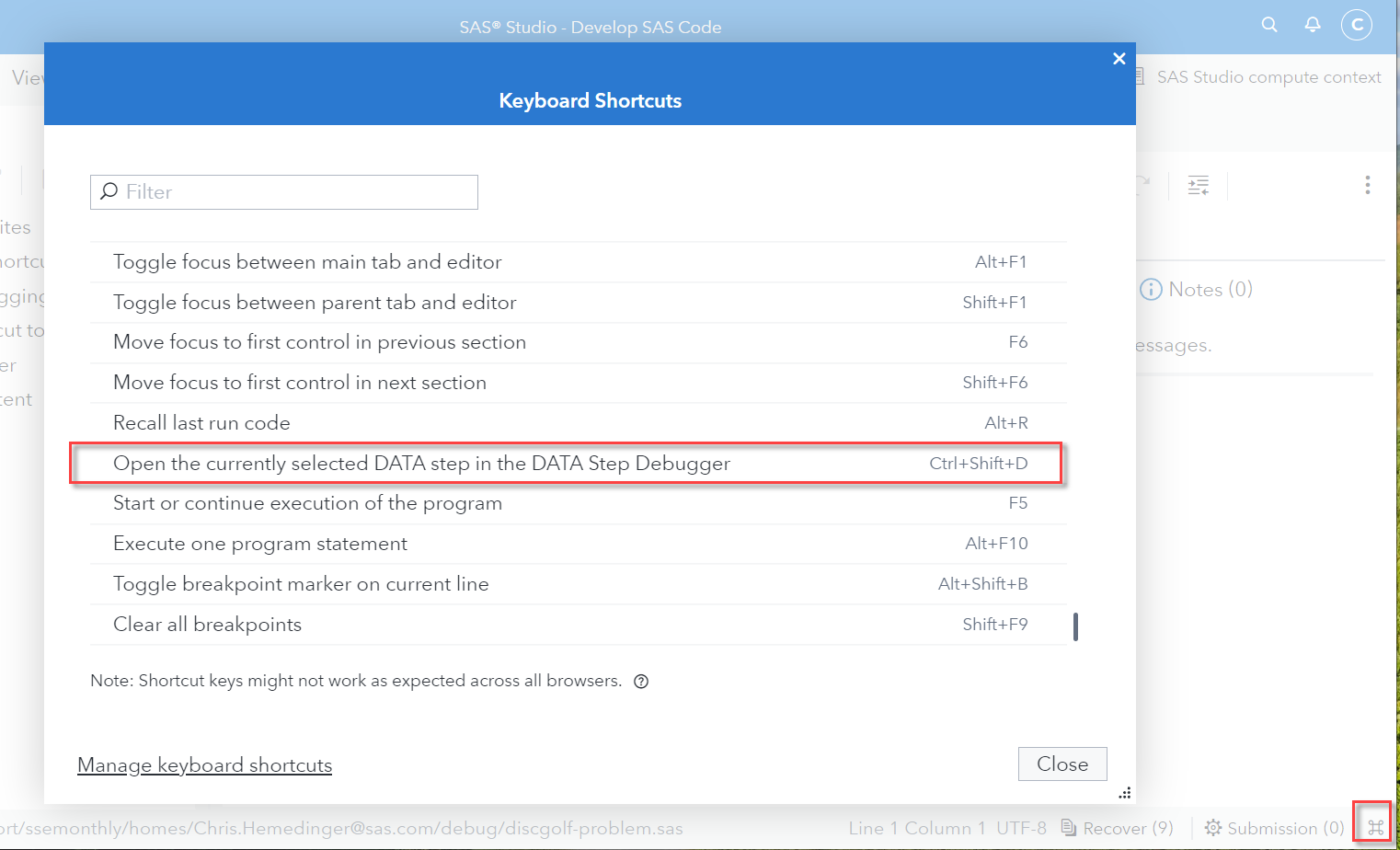1400x850 pixels.
Task: Open the Manage keyboard shortcuts link
Action: (x=204, y=765)
